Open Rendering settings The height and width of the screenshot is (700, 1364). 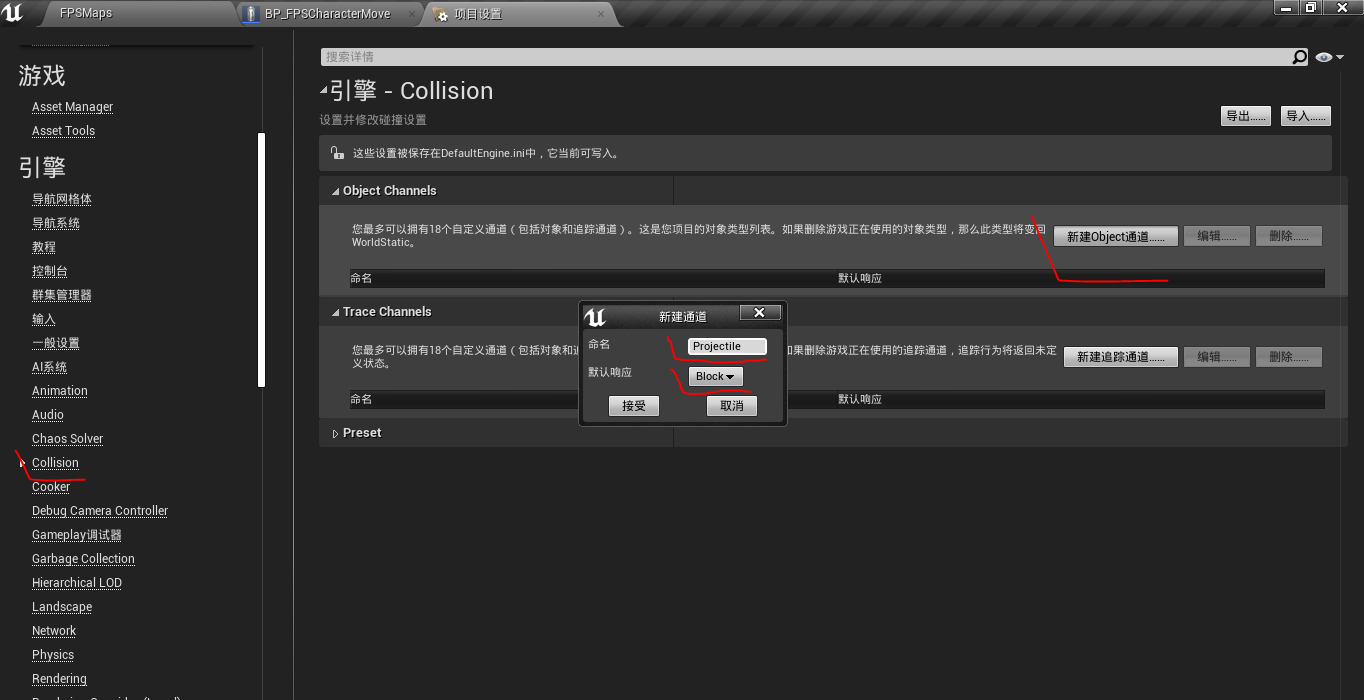59,679
